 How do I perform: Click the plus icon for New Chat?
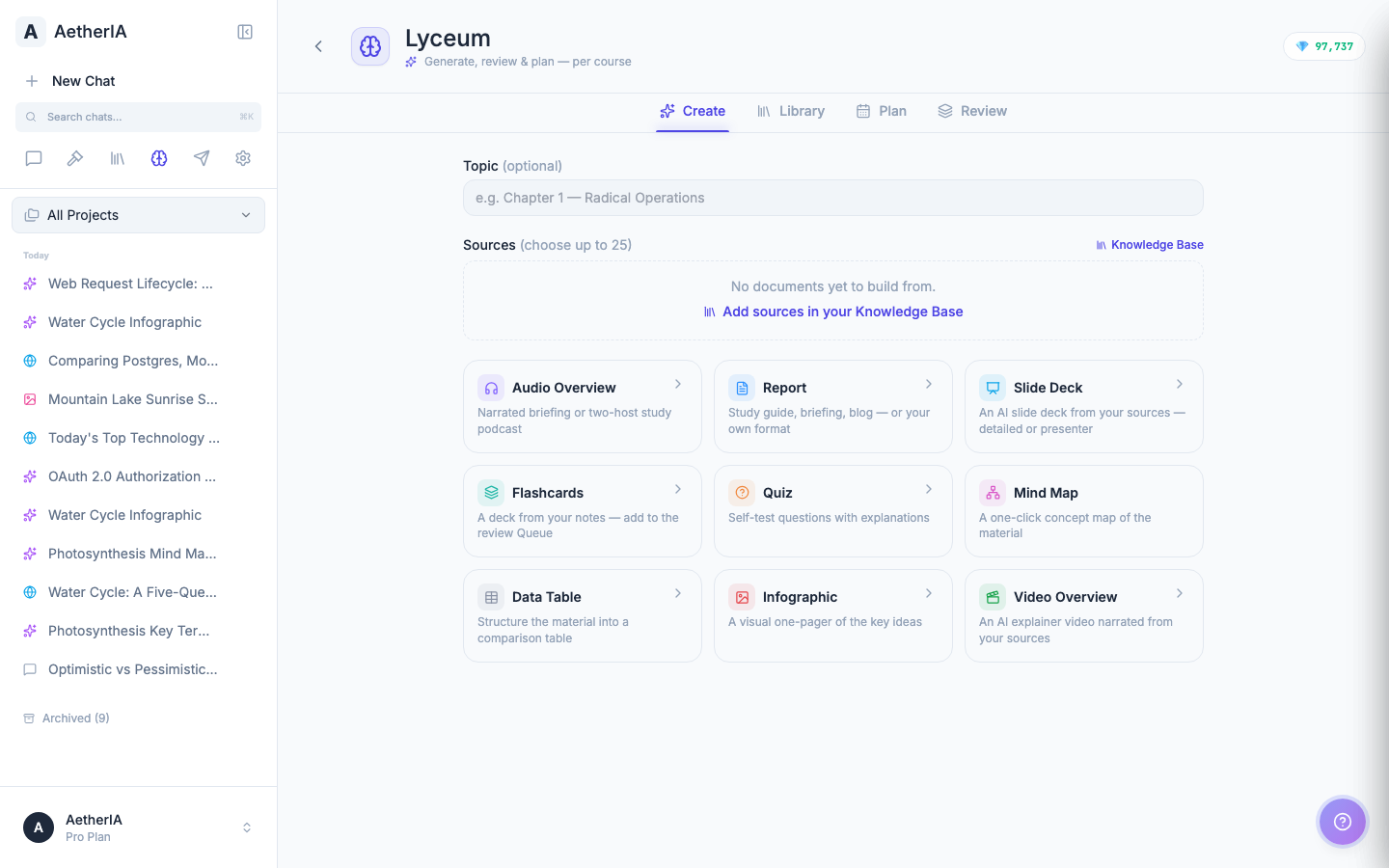(x=32, y=81)
